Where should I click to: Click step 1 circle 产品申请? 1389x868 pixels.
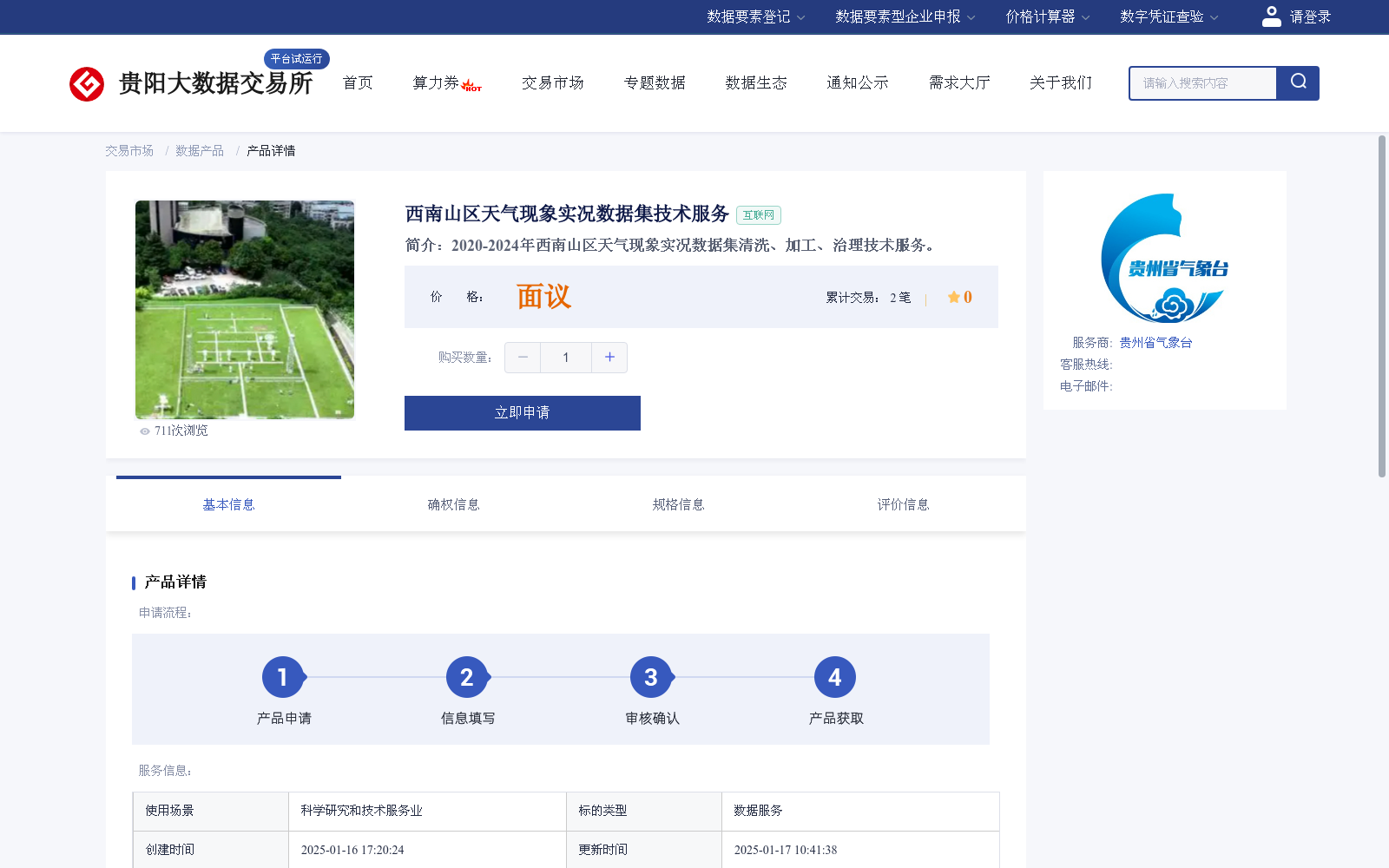point(283,677)
